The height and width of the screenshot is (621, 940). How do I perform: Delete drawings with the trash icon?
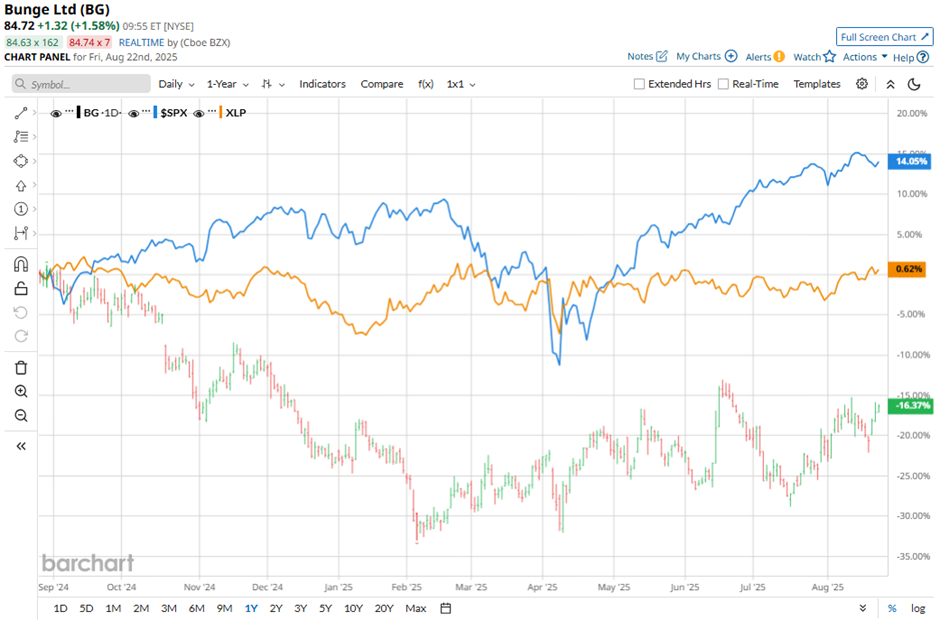[x=21, y=367]
